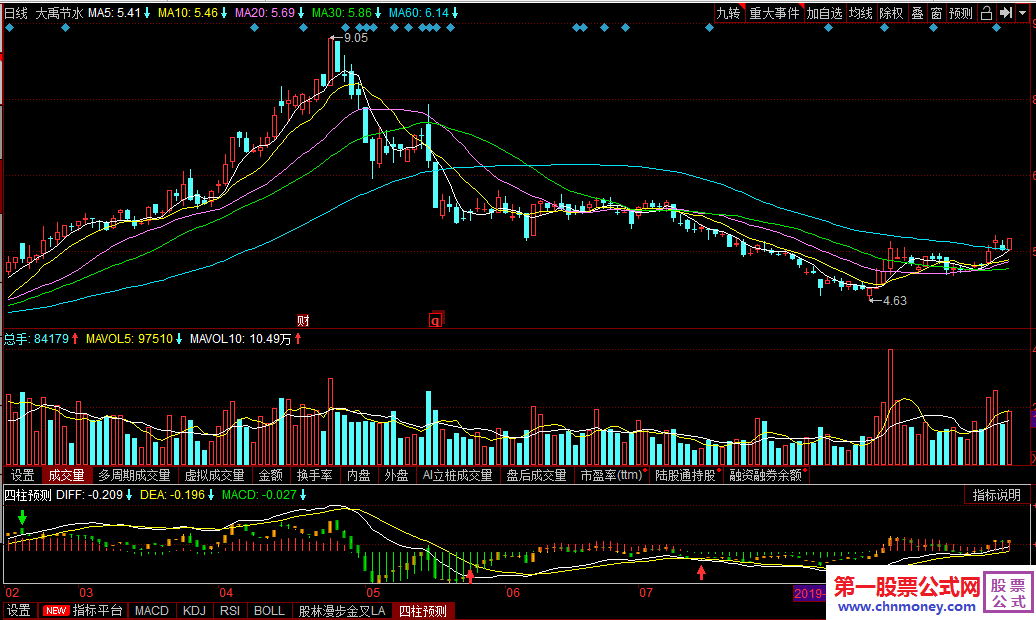Open the NEW 指标平台 tab

[x=83, y=611]
